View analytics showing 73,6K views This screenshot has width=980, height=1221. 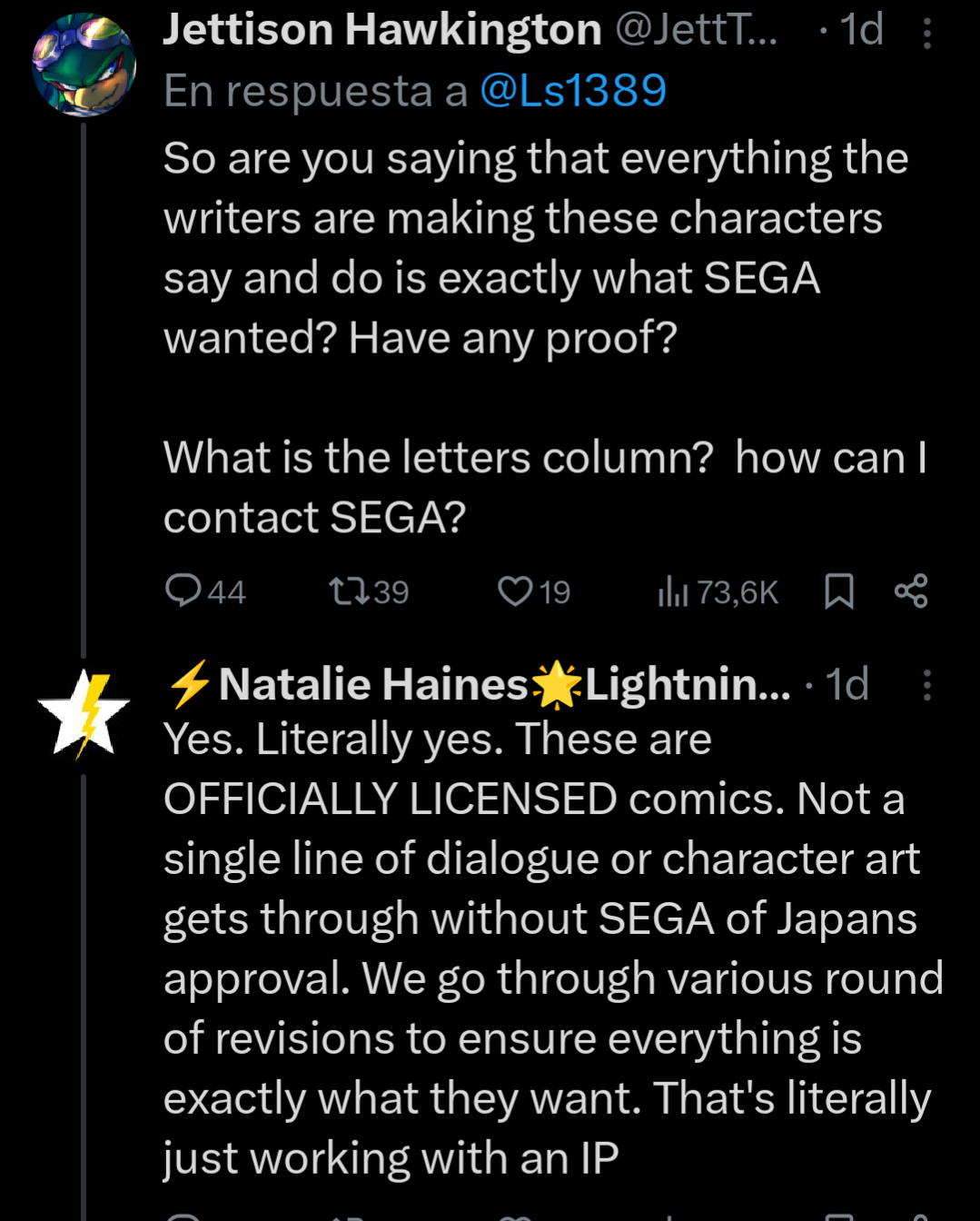(x=673, y=592)
